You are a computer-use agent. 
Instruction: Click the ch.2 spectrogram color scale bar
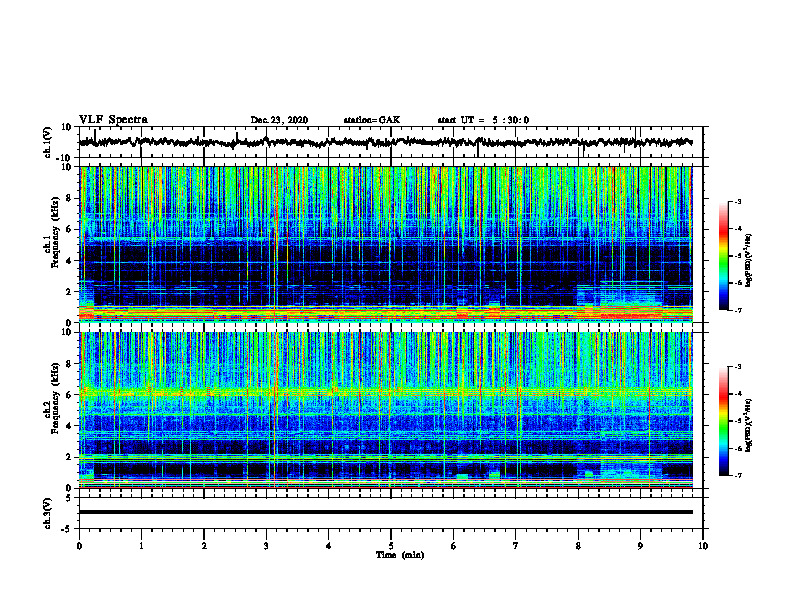click(x=723, y=421)
